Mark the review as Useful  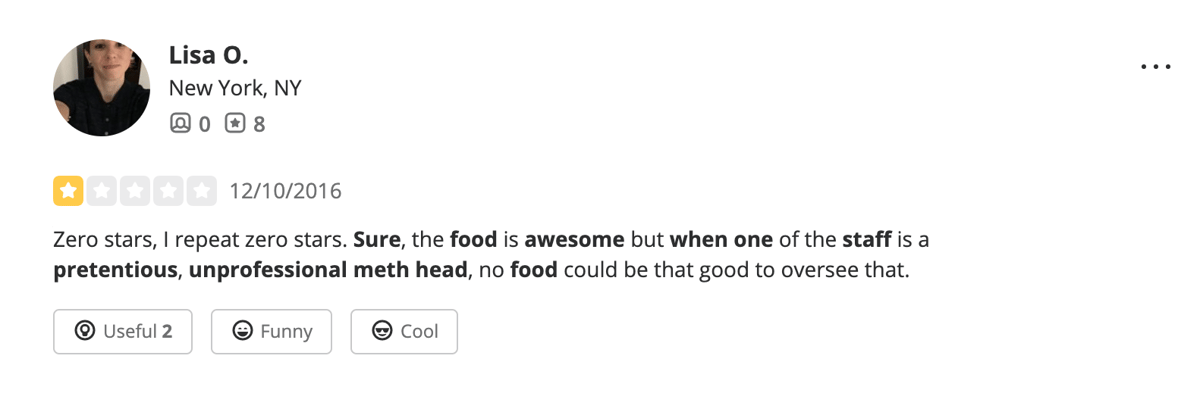point(122,331)
